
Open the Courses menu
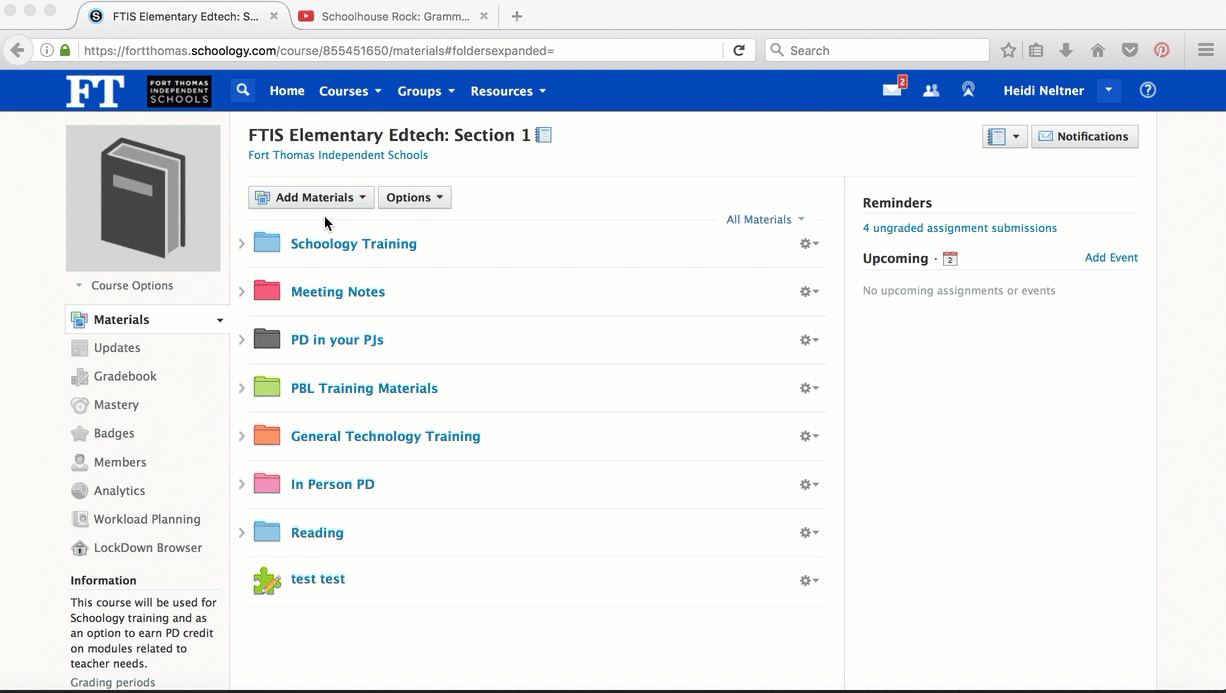(350, 91)
